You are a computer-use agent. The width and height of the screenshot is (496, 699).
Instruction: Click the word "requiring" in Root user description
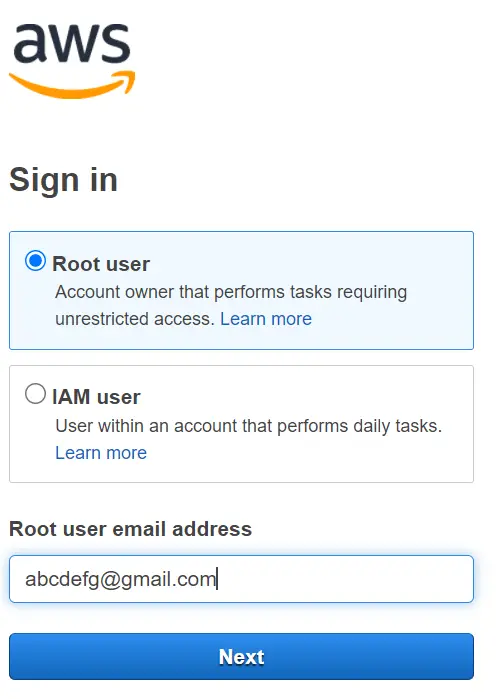click(x=372, y=293)
